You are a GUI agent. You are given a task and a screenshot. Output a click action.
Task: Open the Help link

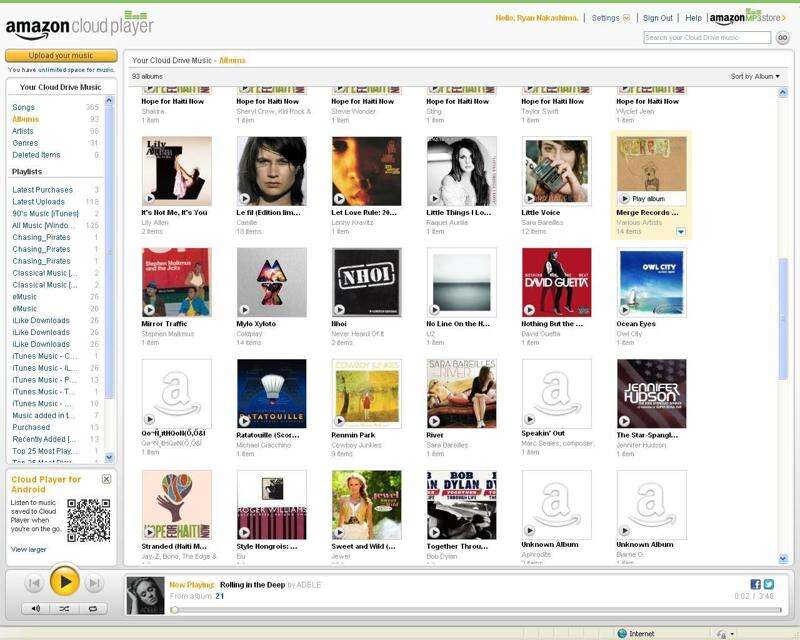693,18
